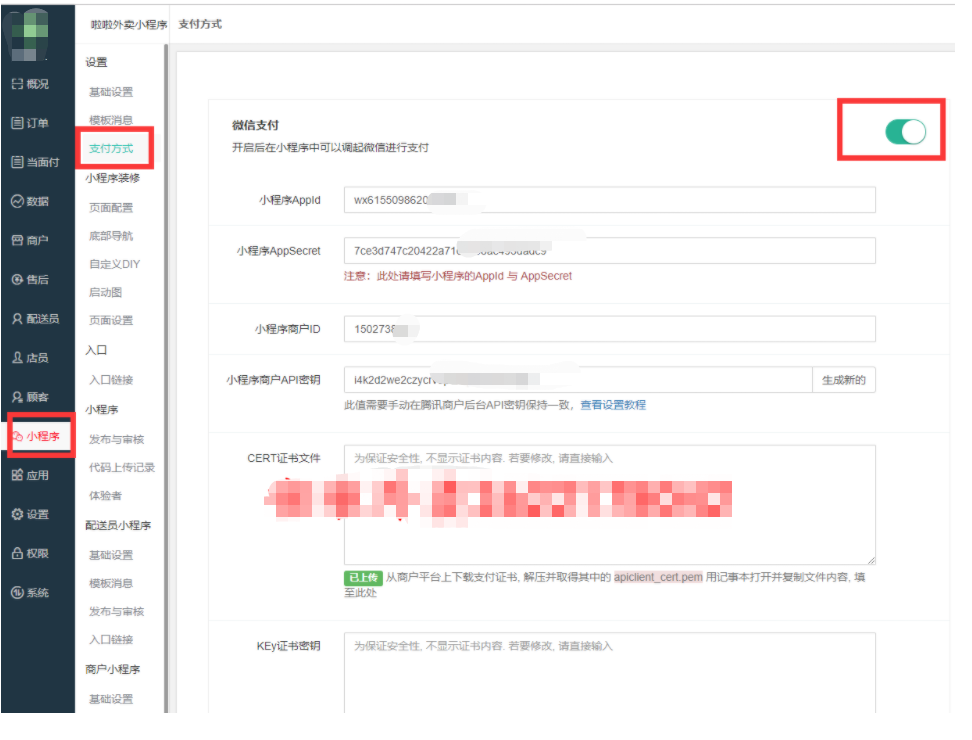Click the 售后 after-sales icon
The width and height of the screenshot is (972, 740).
click(x=17, y=280)
